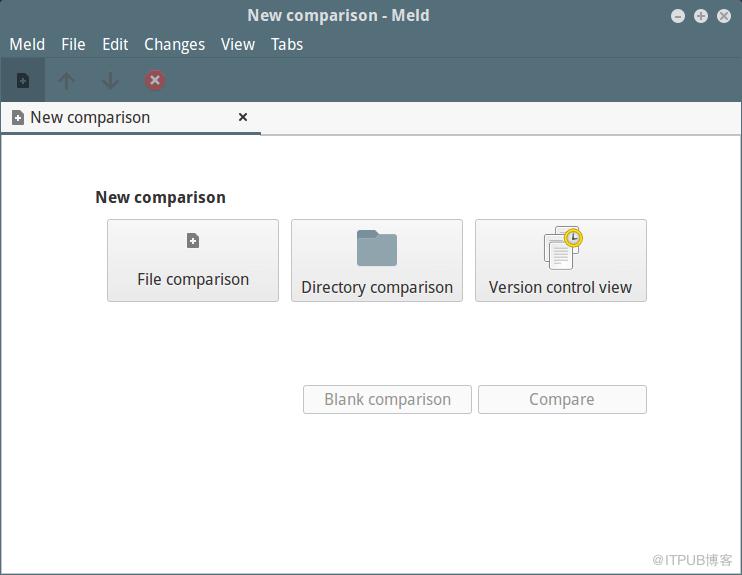
Task: Choose File comparison
Action: click(x=193, y=260)
